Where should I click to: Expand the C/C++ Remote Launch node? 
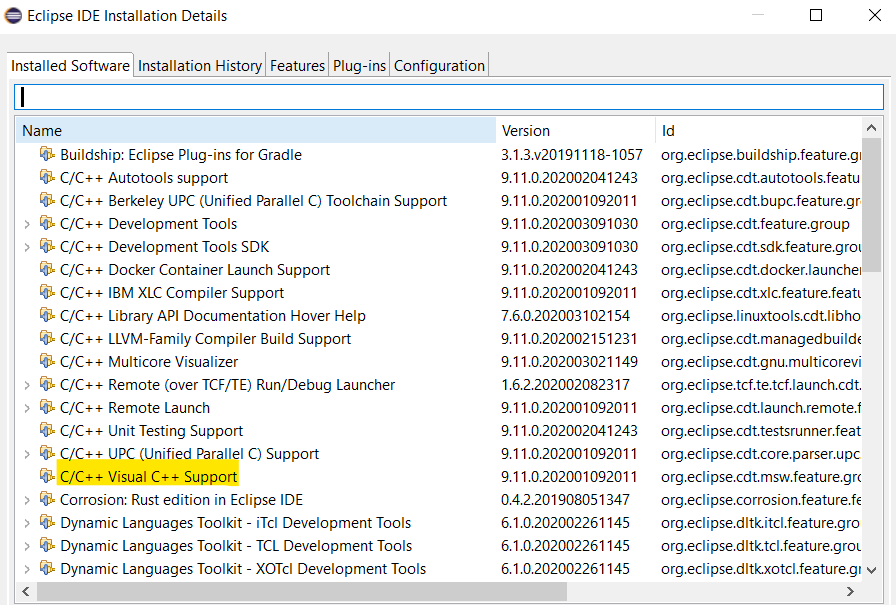[27, 408]
